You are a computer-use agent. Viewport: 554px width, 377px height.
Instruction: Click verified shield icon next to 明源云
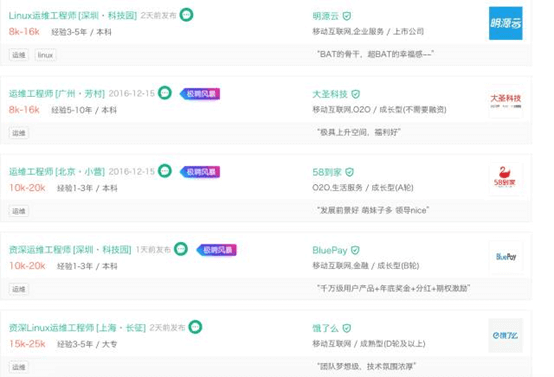click(x=347, y=16)
